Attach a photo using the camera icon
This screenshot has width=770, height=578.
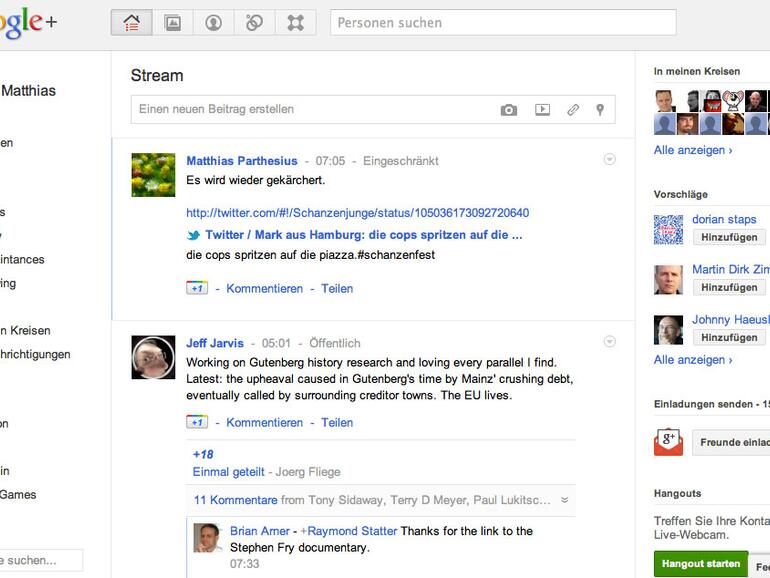coord(509,110)
